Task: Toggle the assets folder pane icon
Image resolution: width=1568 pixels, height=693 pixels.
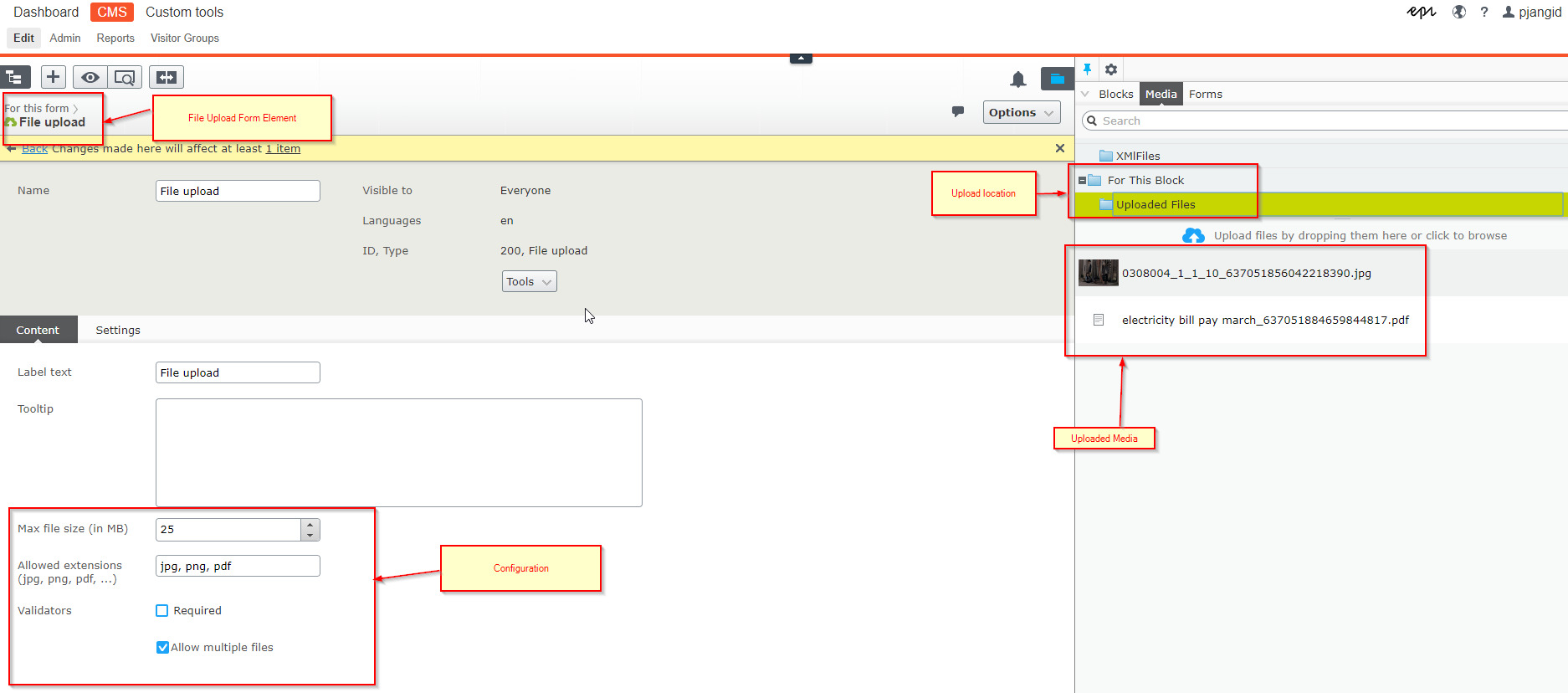Action: coord(1057,79)
